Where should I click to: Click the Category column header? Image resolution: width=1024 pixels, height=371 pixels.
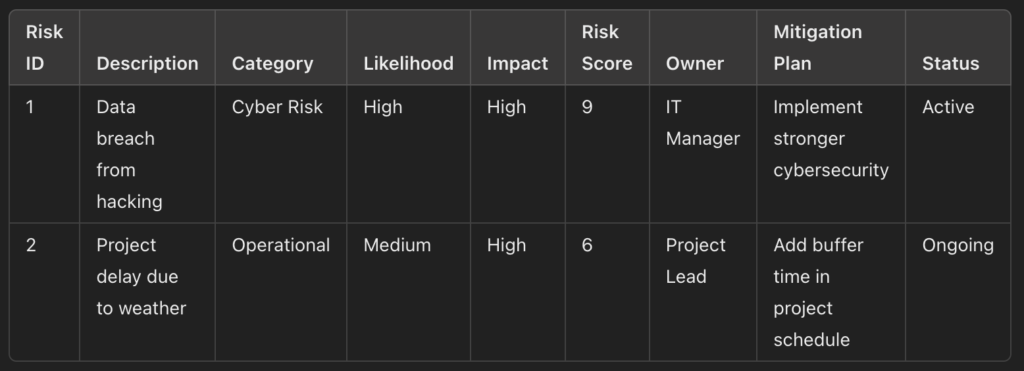[x=281, y=48]
